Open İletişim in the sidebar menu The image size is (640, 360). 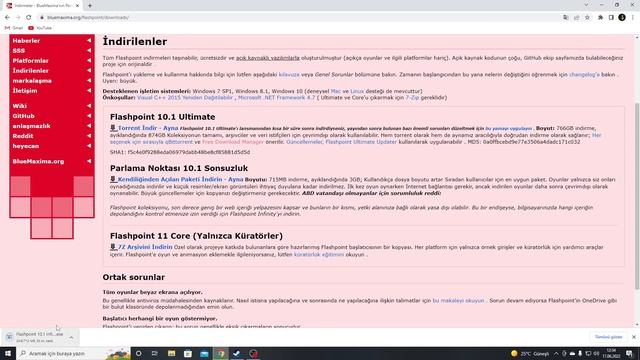25,91
